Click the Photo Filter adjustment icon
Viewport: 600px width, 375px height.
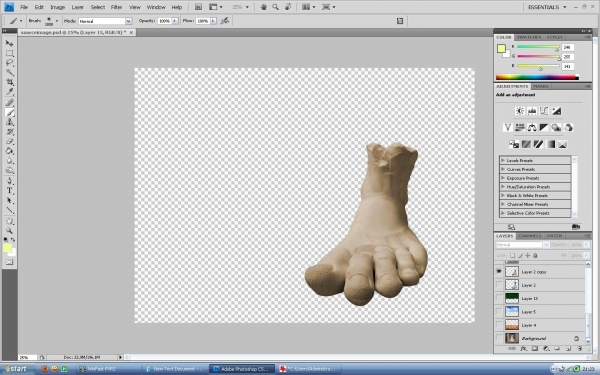[x=556, y=127]
